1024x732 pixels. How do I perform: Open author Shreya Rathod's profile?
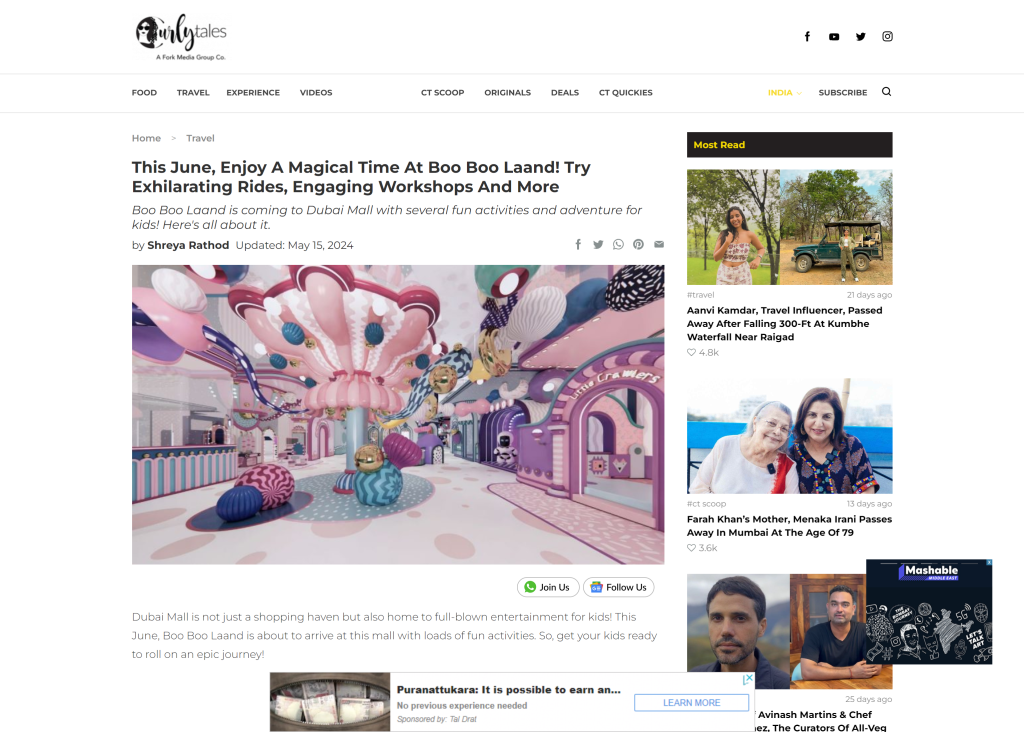click(x=188, y=246)
